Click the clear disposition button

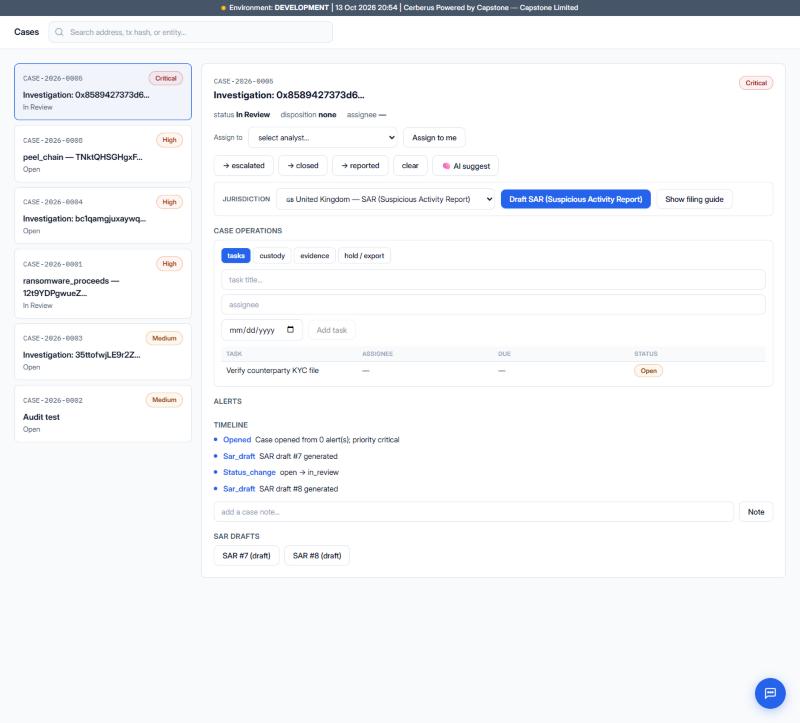[410, 166]
